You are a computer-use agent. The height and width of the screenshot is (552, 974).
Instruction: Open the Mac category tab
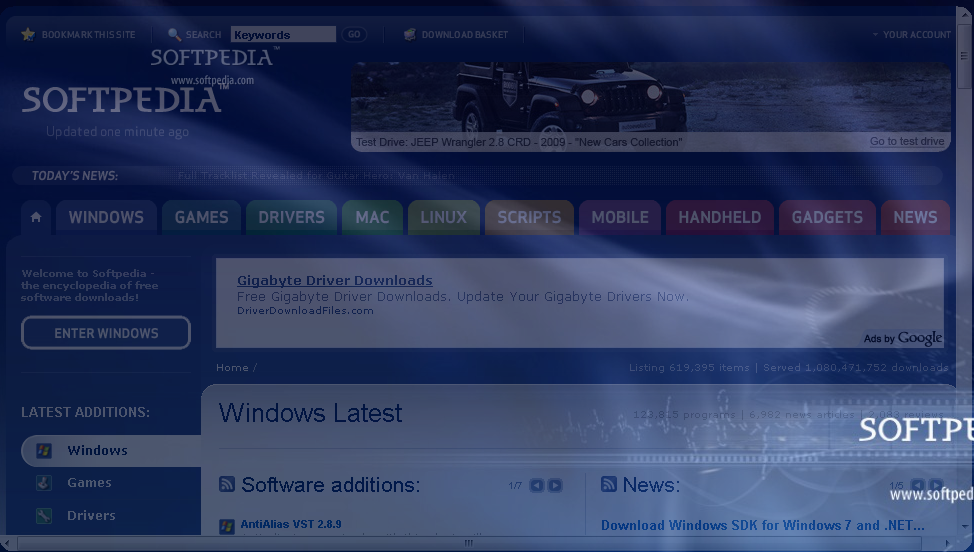click(372, 217)
